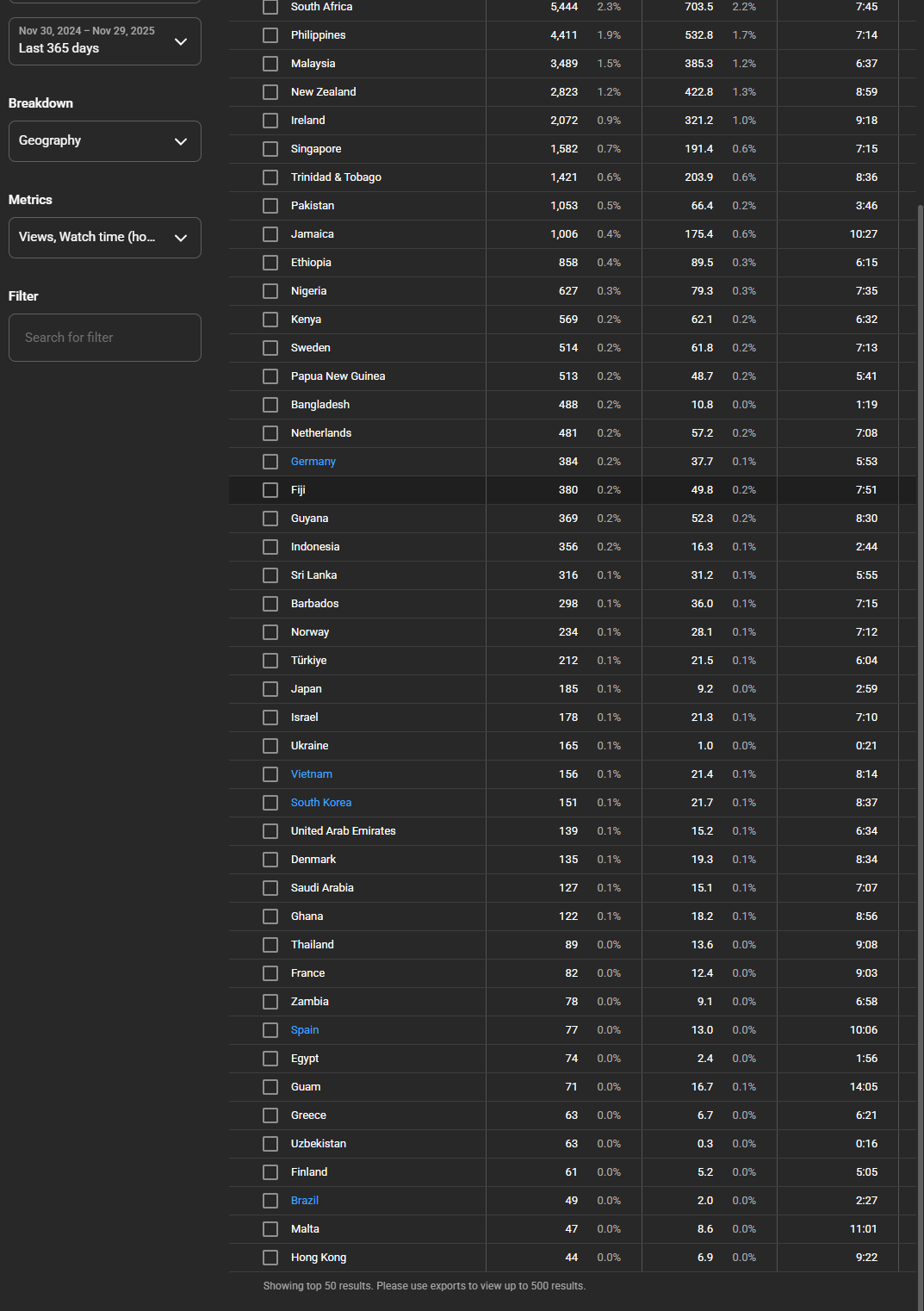The width and height of the screenshot is (924, 1311).
Task: Select the New Zealand row name
Action: [x=323, y=92]
